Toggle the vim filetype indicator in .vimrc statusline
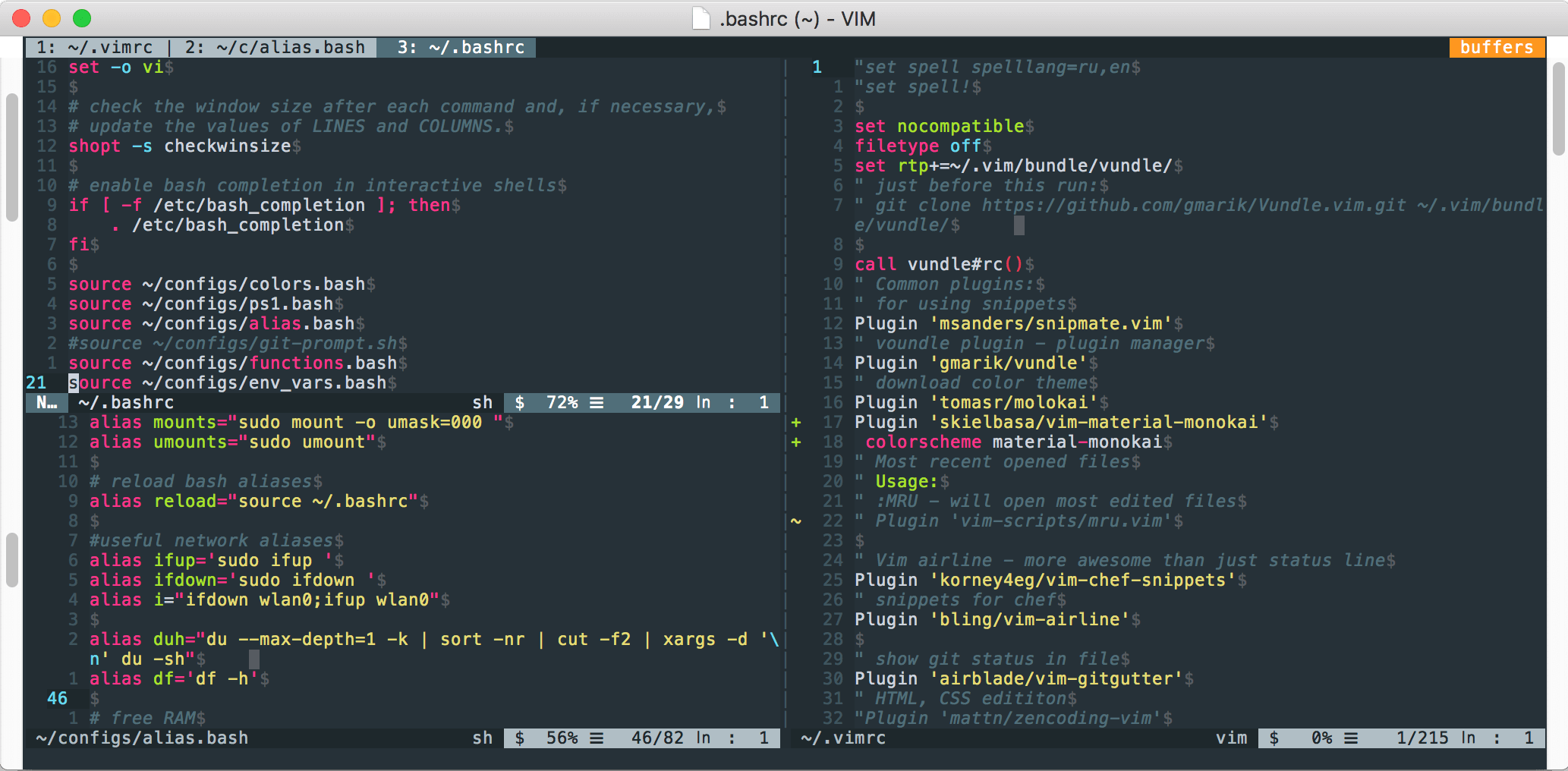 coord(1232,737)
